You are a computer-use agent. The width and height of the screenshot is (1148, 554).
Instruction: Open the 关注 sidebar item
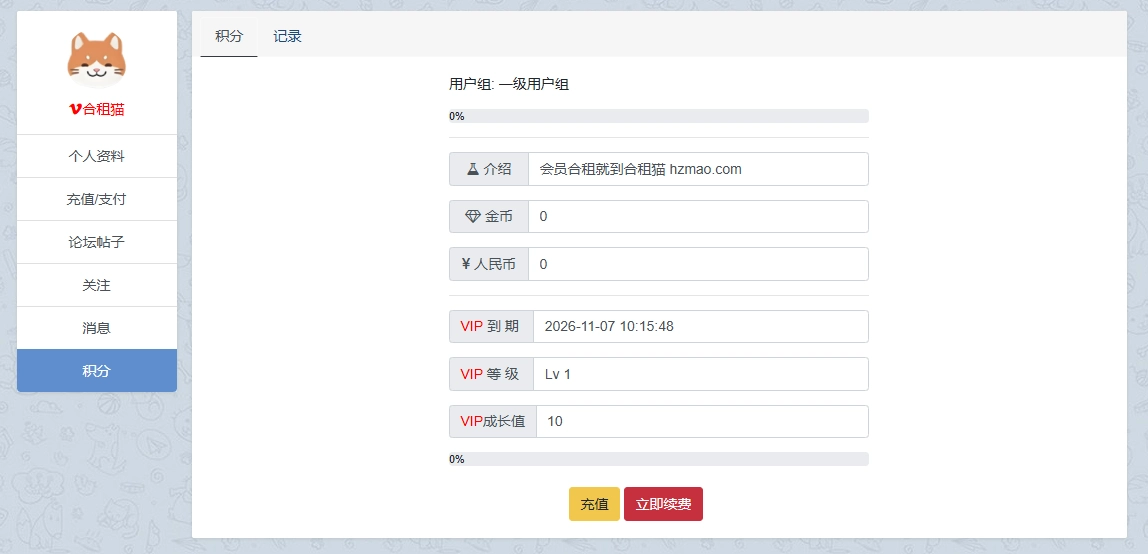97,285
